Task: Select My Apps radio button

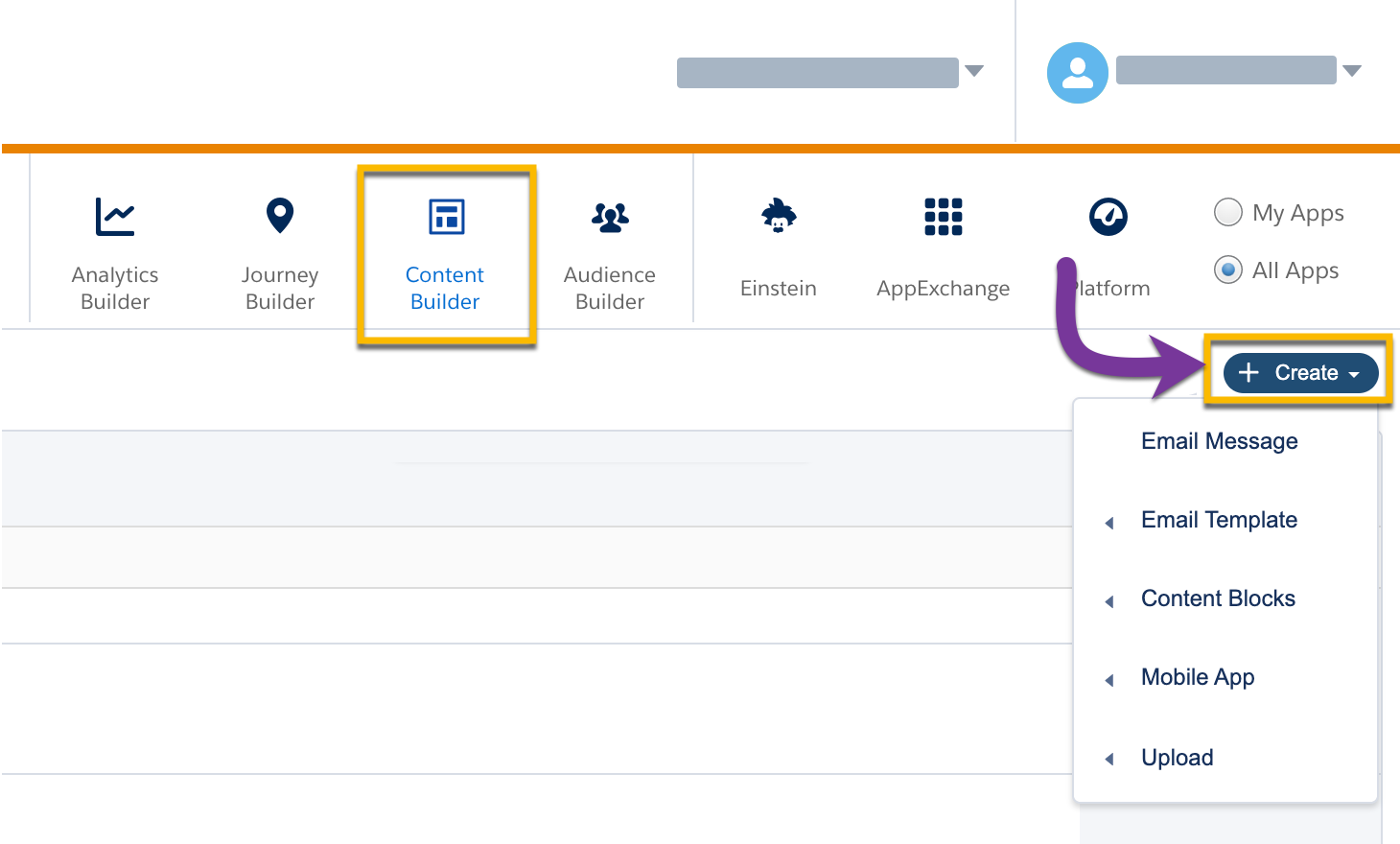Action: [1228, 212]
